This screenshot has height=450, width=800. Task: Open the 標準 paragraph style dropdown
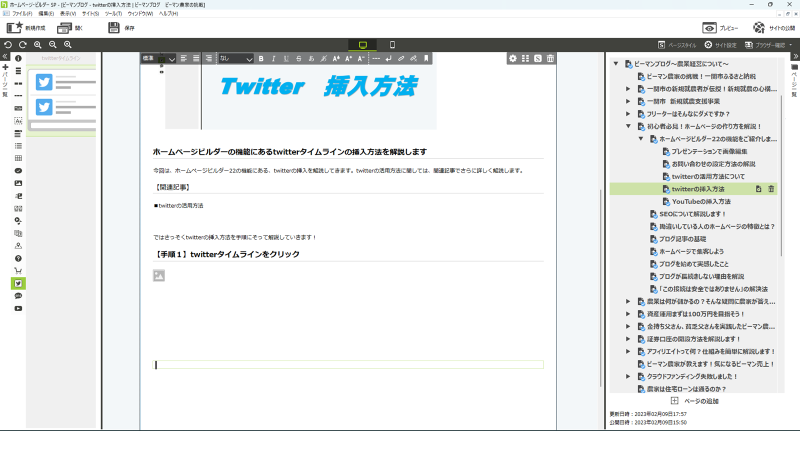click(x=159, y=59)
